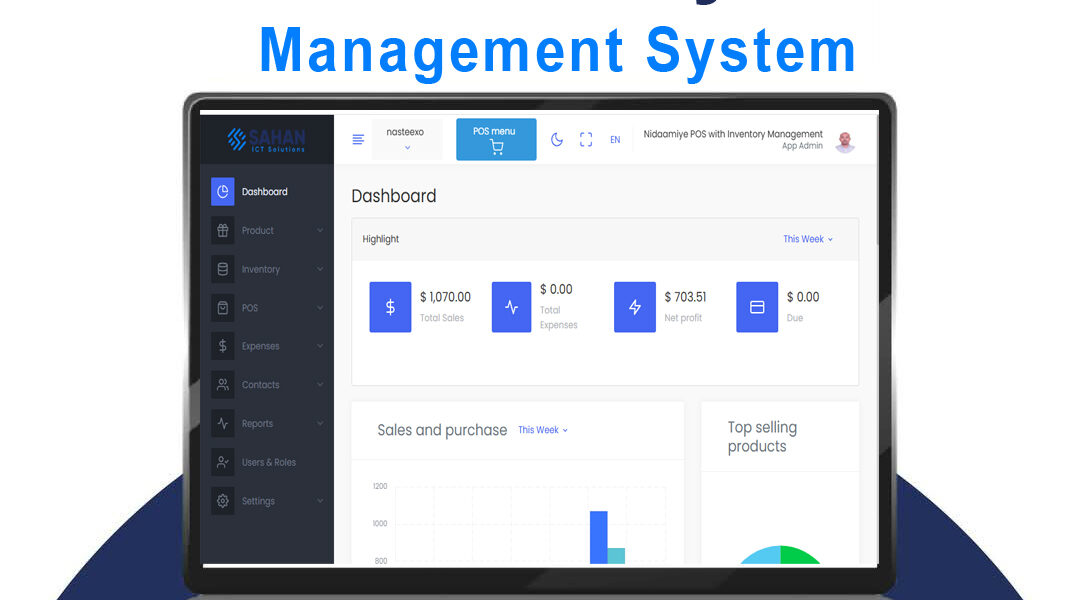Expand the Inventory menu chevron
The width and height of the screenshot is (1080, 600).
coord(320,269)
